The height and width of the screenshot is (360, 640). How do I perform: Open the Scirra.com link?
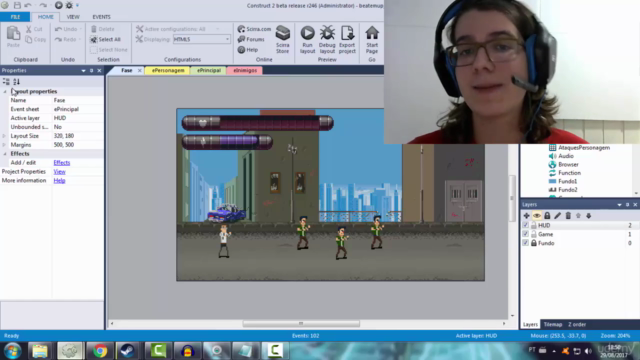coord(254,29)
